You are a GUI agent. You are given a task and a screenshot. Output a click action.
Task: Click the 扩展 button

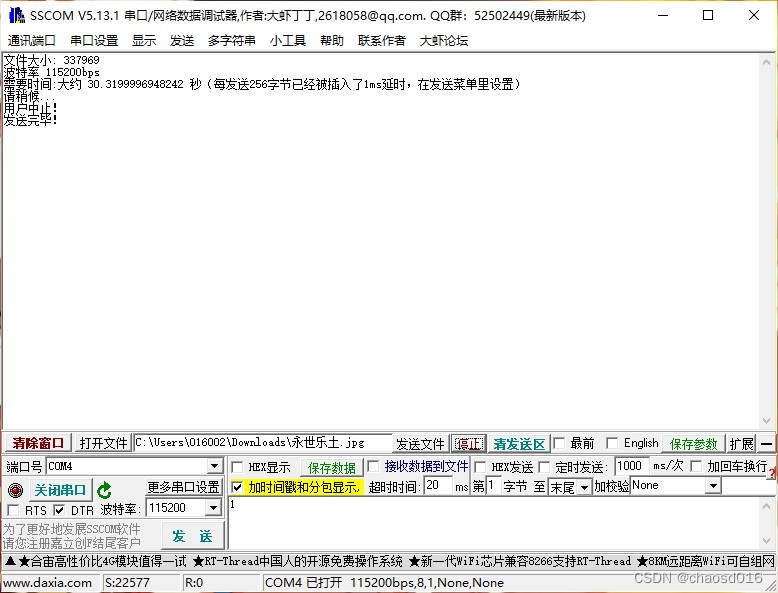coord(741,444)
